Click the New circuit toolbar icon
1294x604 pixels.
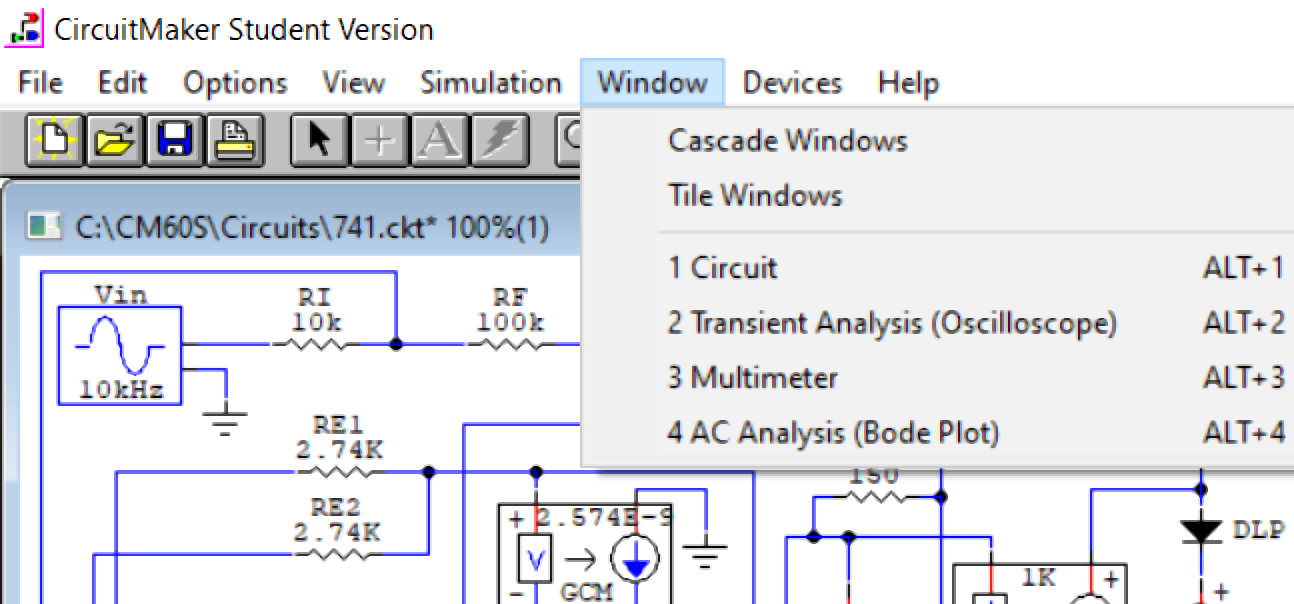pyautogui.click(x=55, y=141)
